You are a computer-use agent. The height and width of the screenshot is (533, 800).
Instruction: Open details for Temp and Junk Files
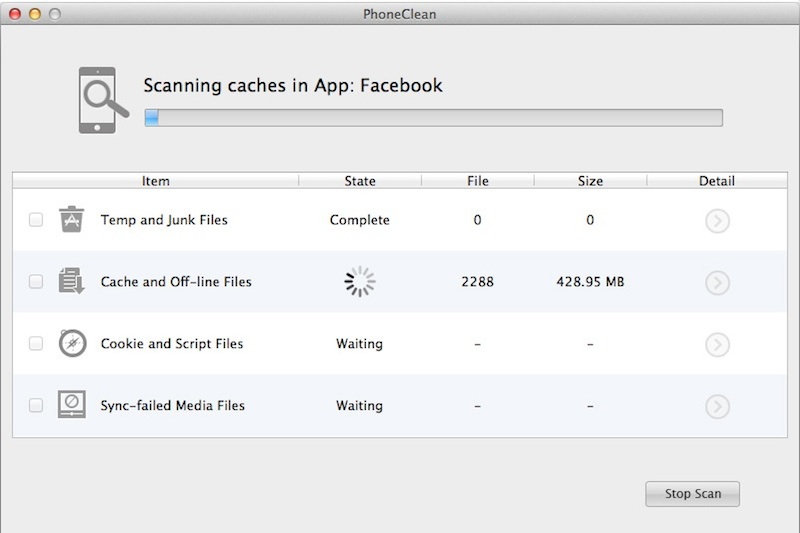coord(717,221)
